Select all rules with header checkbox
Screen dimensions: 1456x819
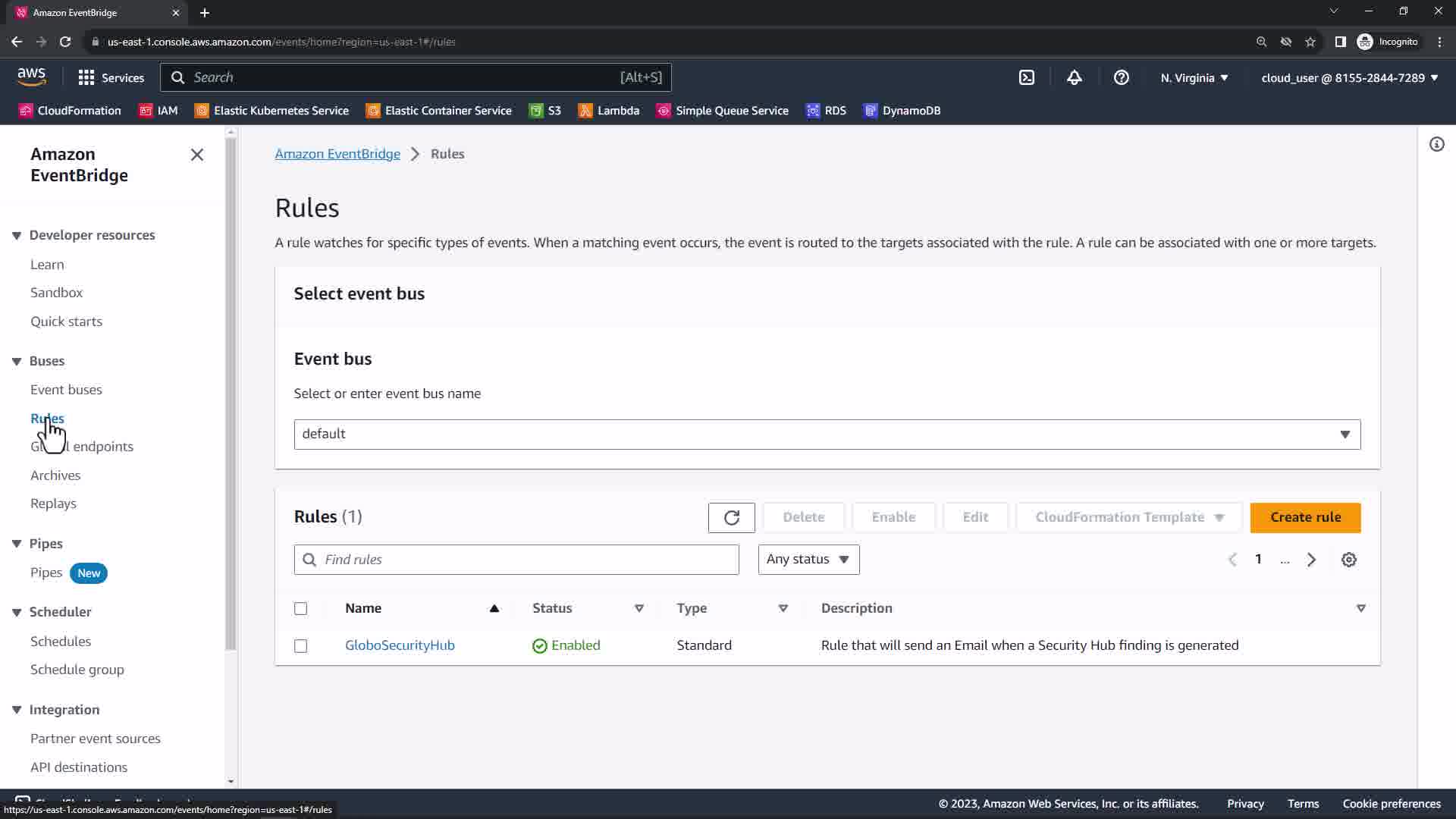(x=301, y=608)
